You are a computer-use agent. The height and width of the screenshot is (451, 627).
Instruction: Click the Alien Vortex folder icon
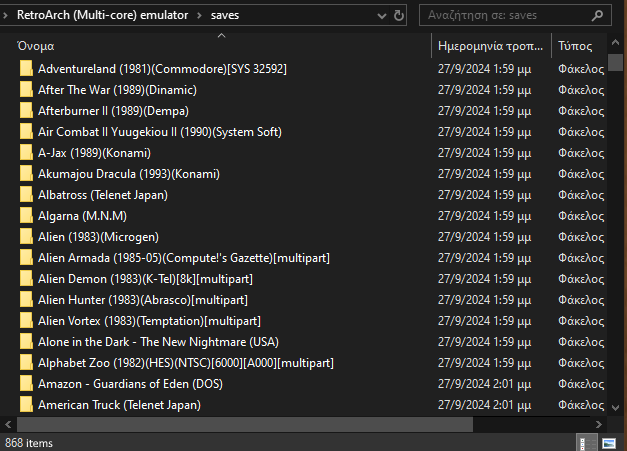26,321
